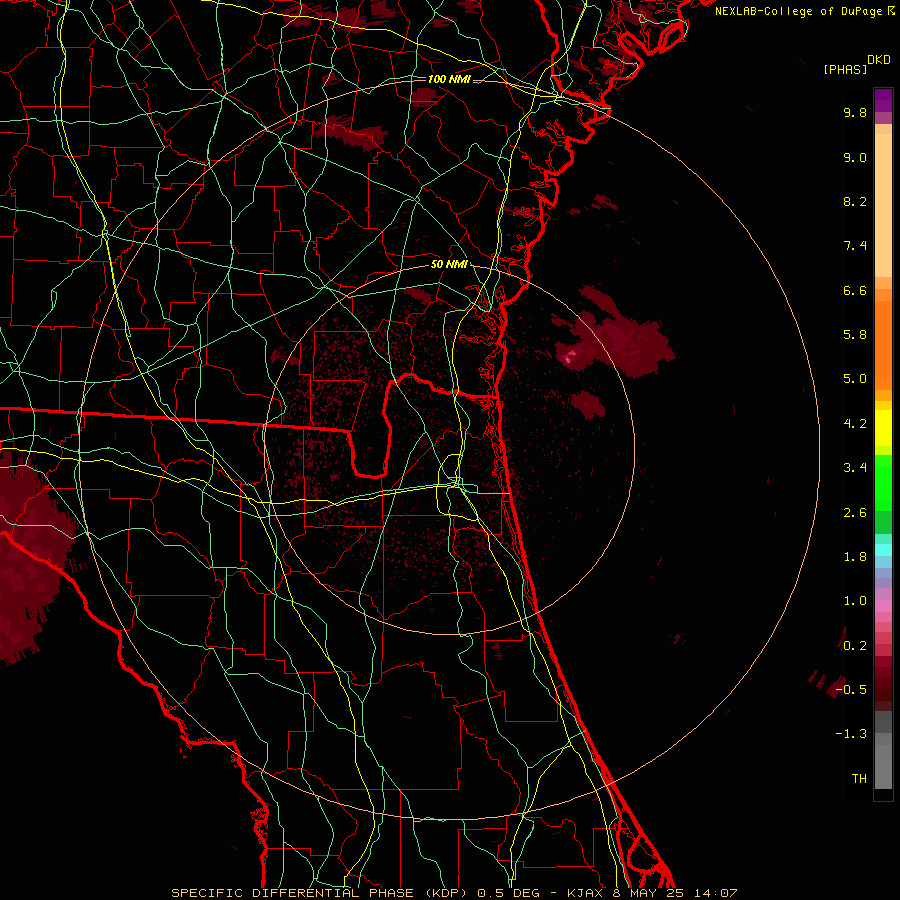Image resolution: width=900 pixels, height=900 pixels.
Task: Click the 5.0 color scale value
Action: 855,379
